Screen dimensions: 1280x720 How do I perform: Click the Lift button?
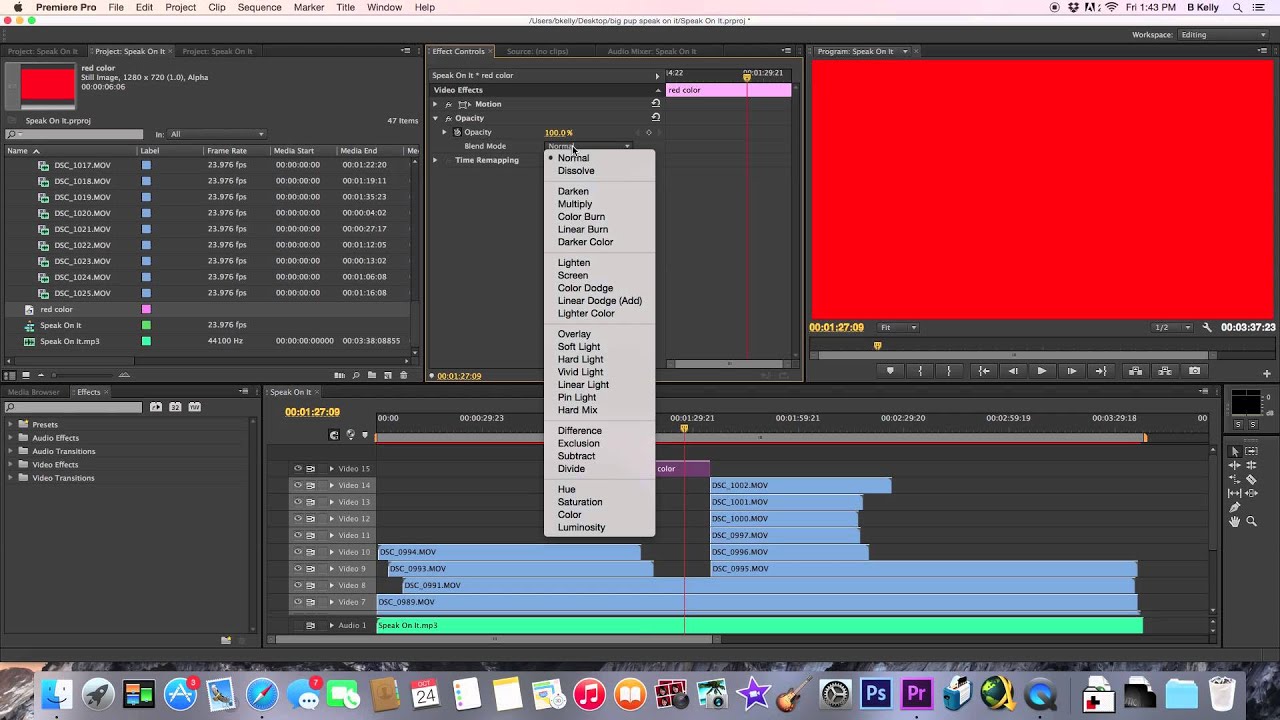[x=1135, y=371]
